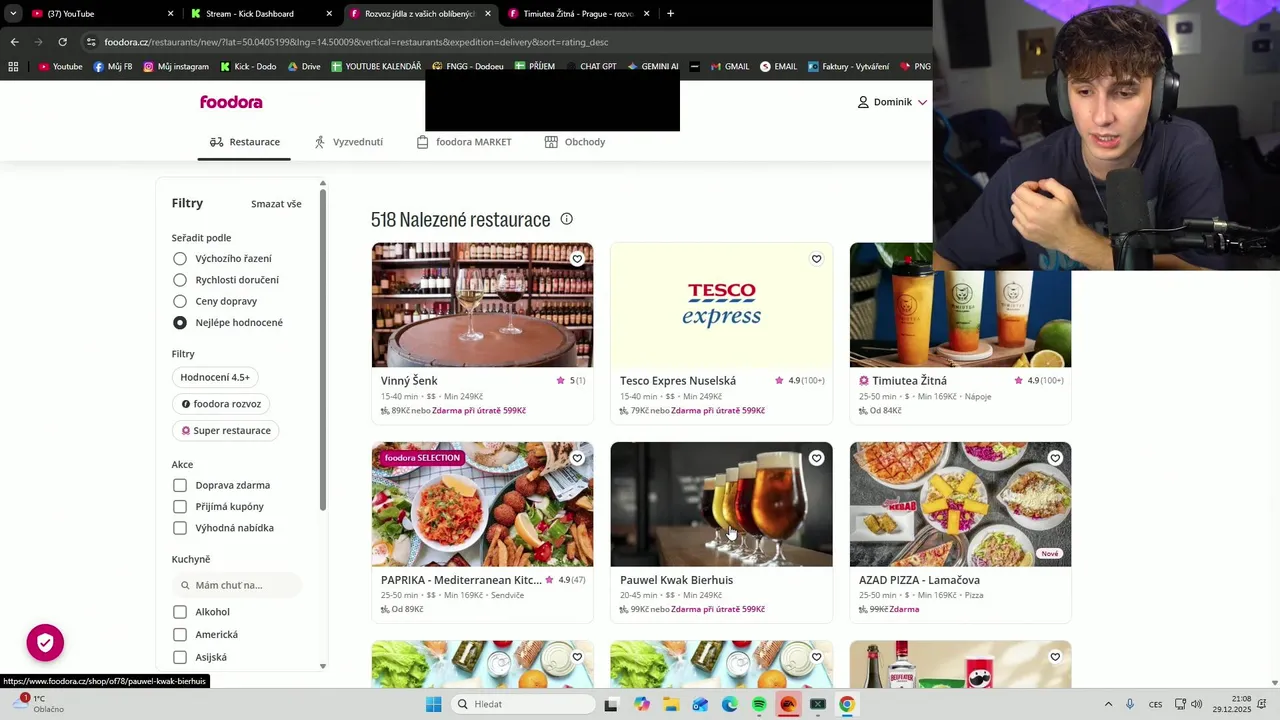
Task: Open the Kick - Dodo bookmark
Action: click(x=247, y=67)
